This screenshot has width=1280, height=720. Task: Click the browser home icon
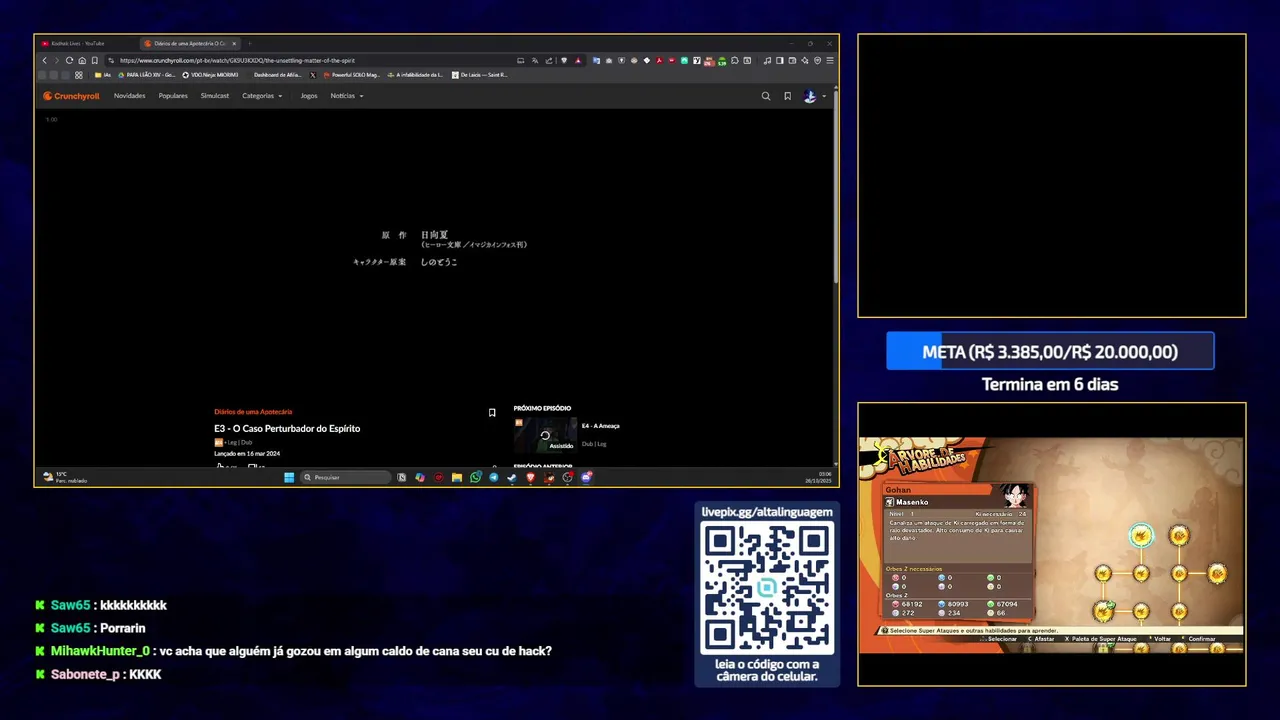click(82, 60)
